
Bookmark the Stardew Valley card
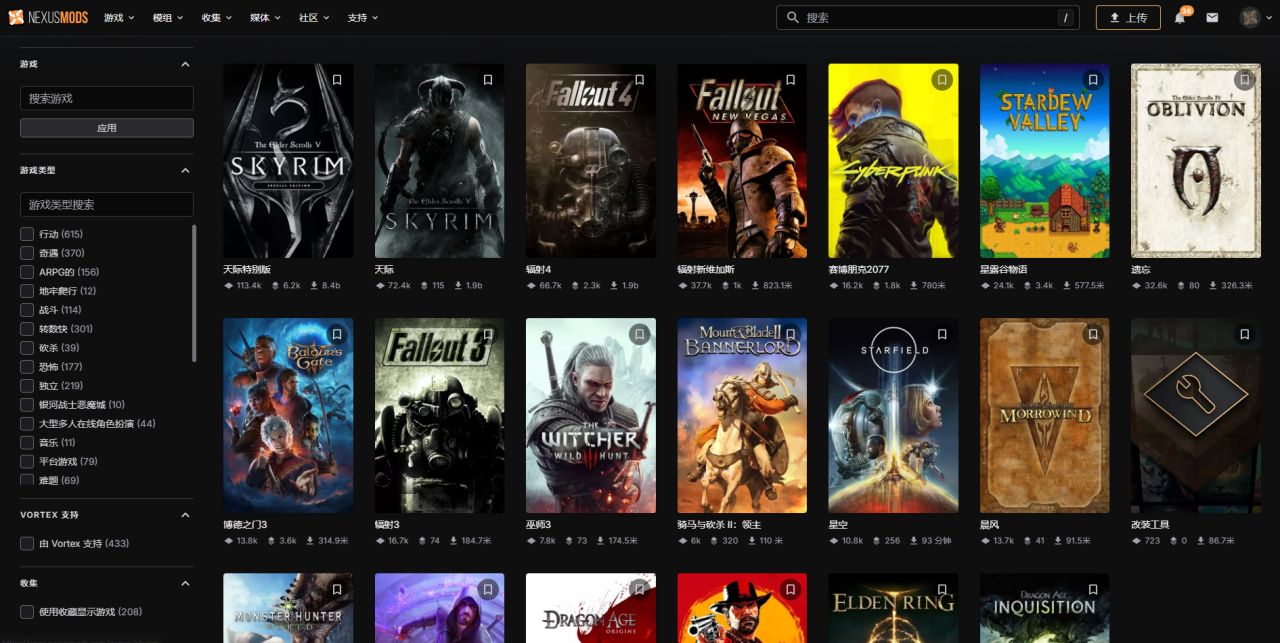(1093, 80)
